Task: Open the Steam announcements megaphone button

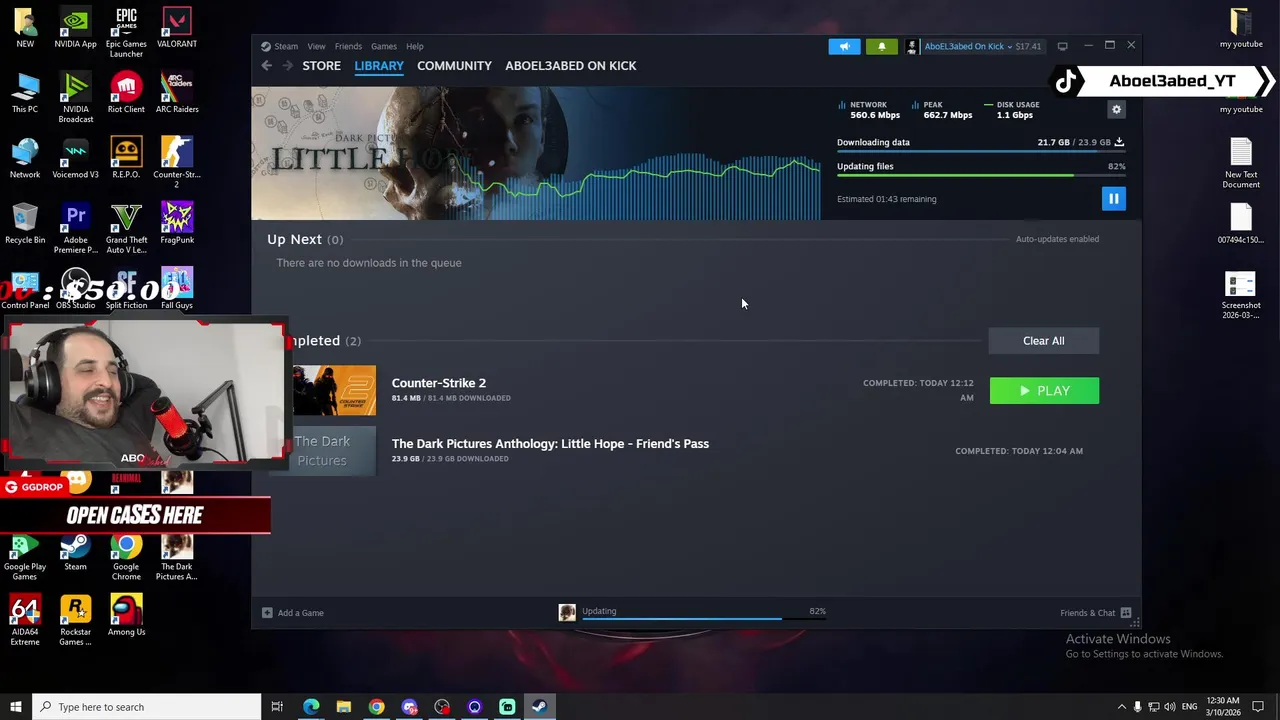Action: [844, 46]
